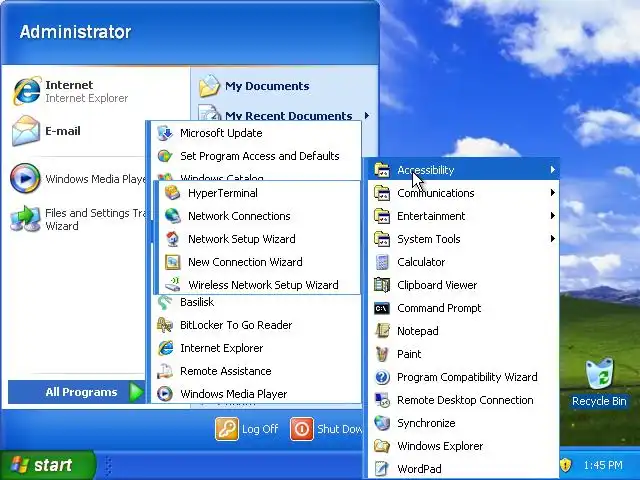The width and height of the screenshot is (640, 480).
Task: Click the 1:45 PM clock
Action: 603,465
